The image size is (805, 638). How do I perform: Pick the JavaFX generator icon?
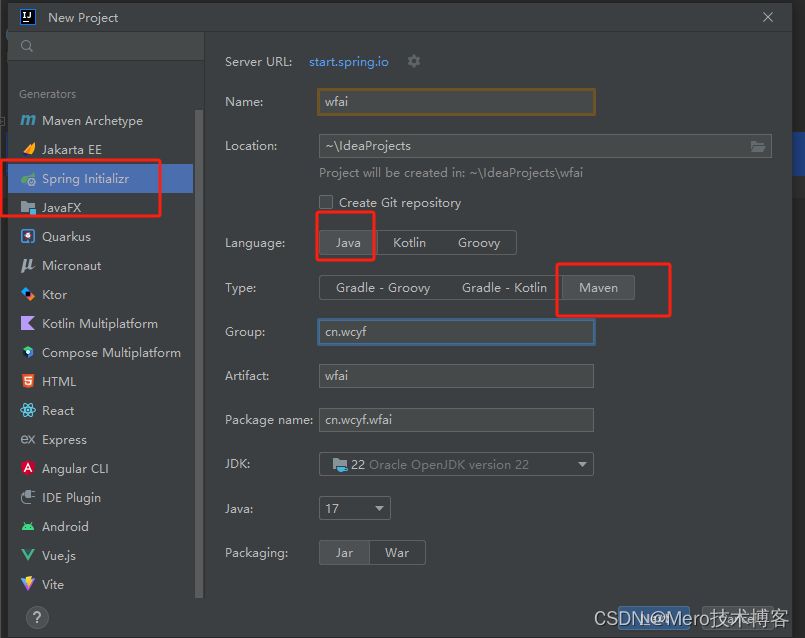[28, 207]
